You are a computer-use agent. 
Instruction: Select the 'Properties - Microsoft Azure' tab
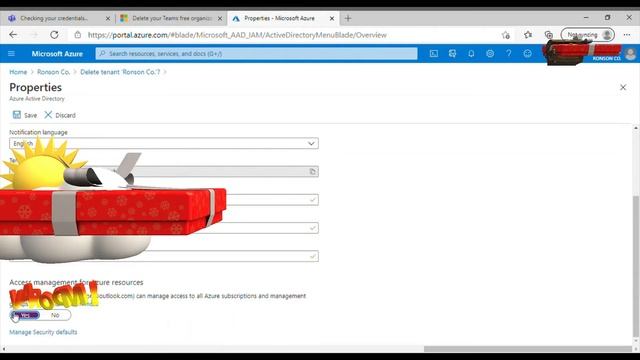[282, 18]
